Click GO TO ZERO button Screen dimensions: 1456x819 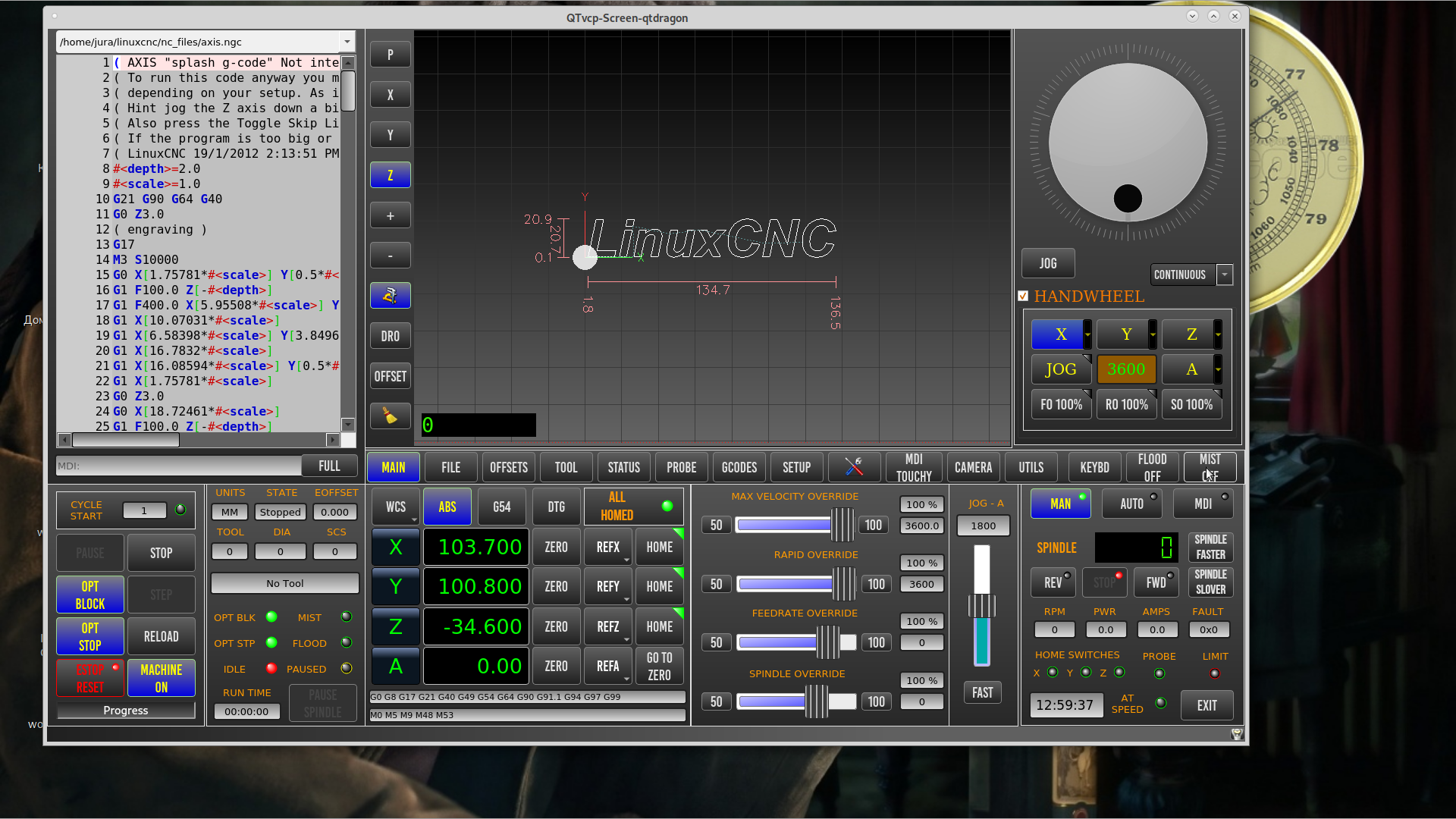(x=660, y=667)
